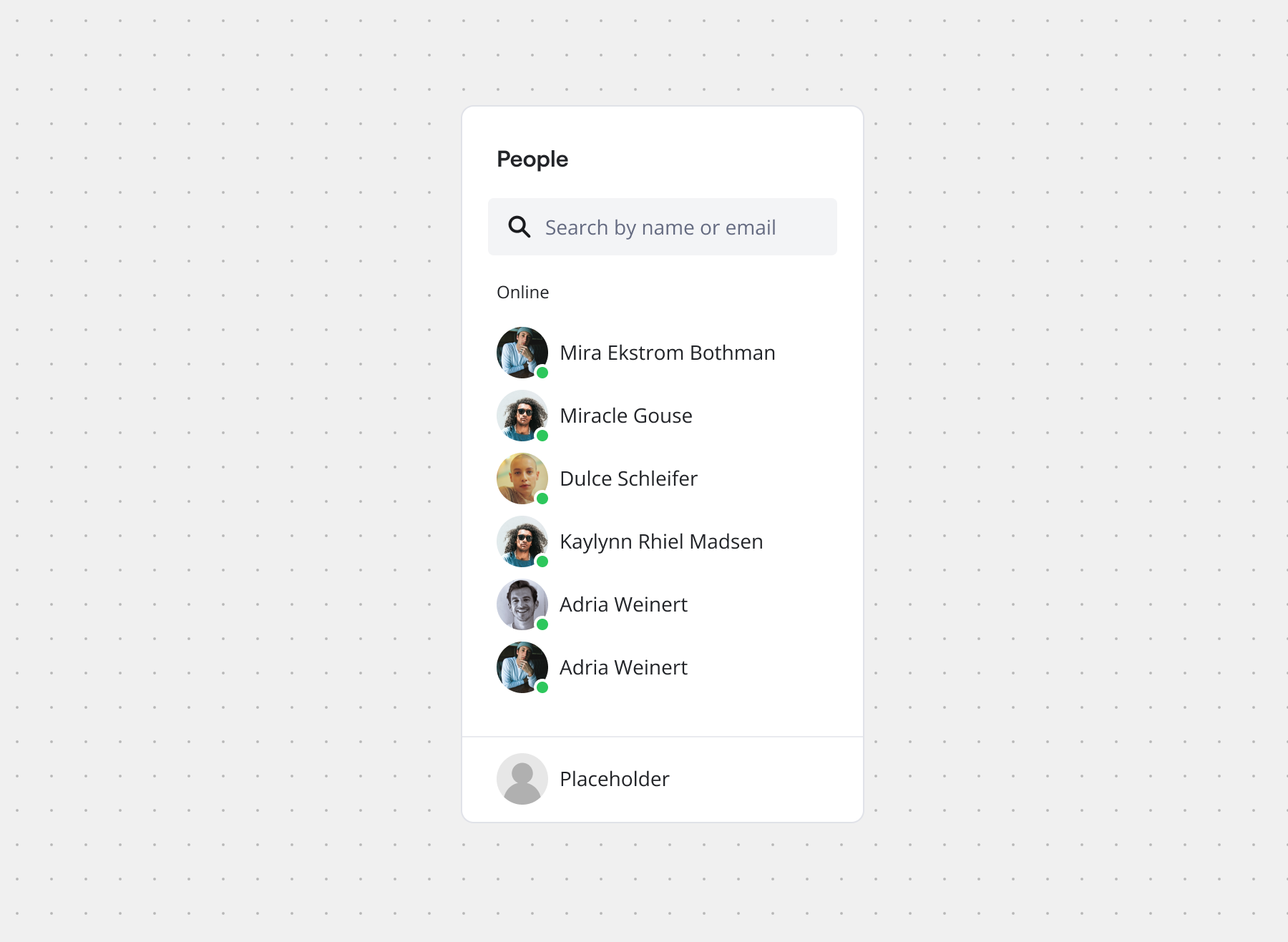Click Adria Weinert's green status circle
The image size is (1288, 942).
(542, 624)
